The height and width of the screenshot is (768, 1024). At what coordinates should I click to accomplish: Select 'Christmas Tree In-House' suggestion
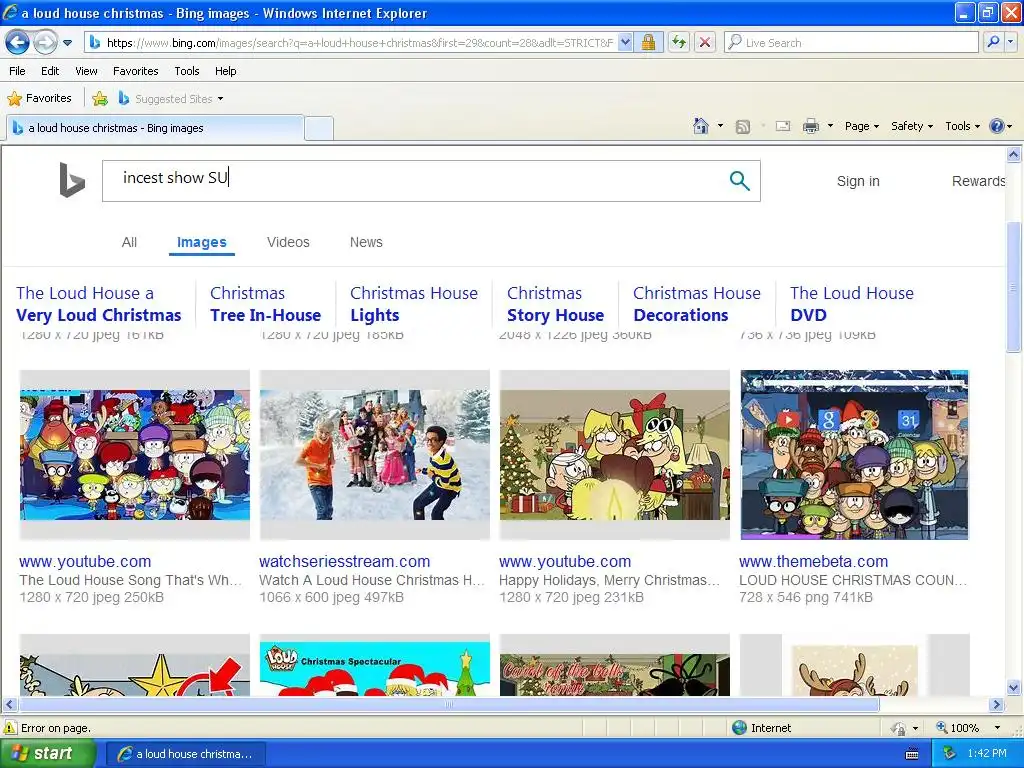coord(265,304)
